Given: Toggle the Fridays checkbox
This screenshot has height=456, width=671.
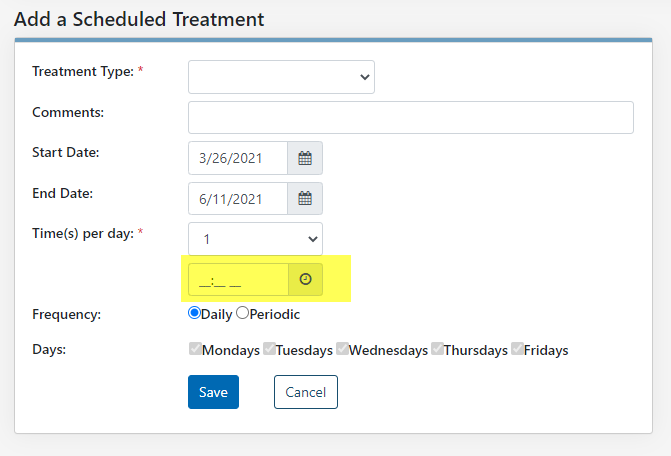Looking at the screenshot, I should 517,349.
